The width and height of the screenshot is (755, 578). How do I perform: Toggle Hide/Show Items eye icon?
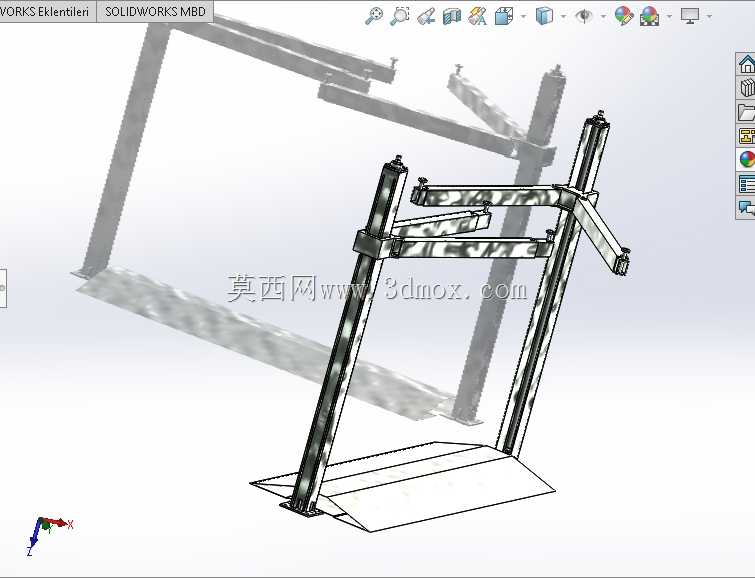click(x=584, y=16)
